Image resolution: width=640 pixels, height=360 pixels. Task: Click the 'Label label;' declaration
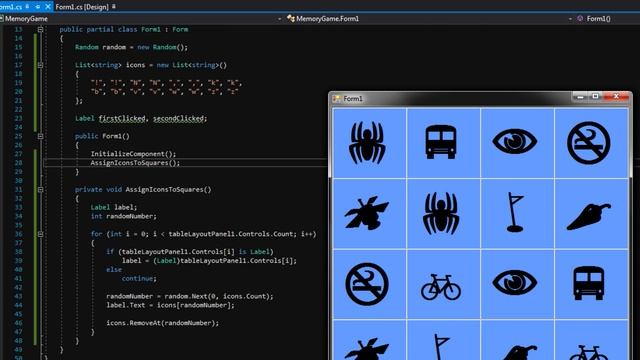[113, 207]
